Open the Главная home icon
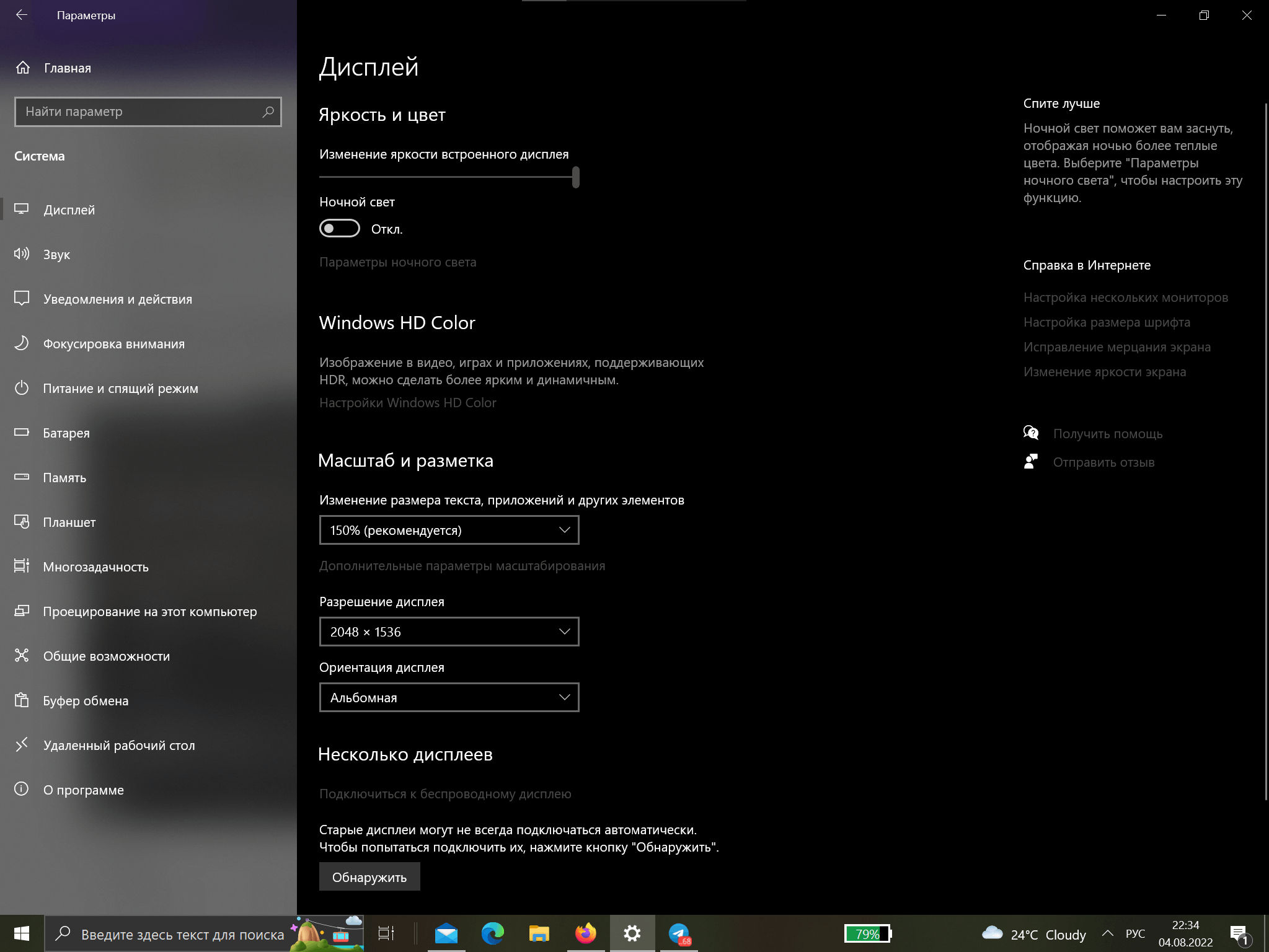 point(23,68)
